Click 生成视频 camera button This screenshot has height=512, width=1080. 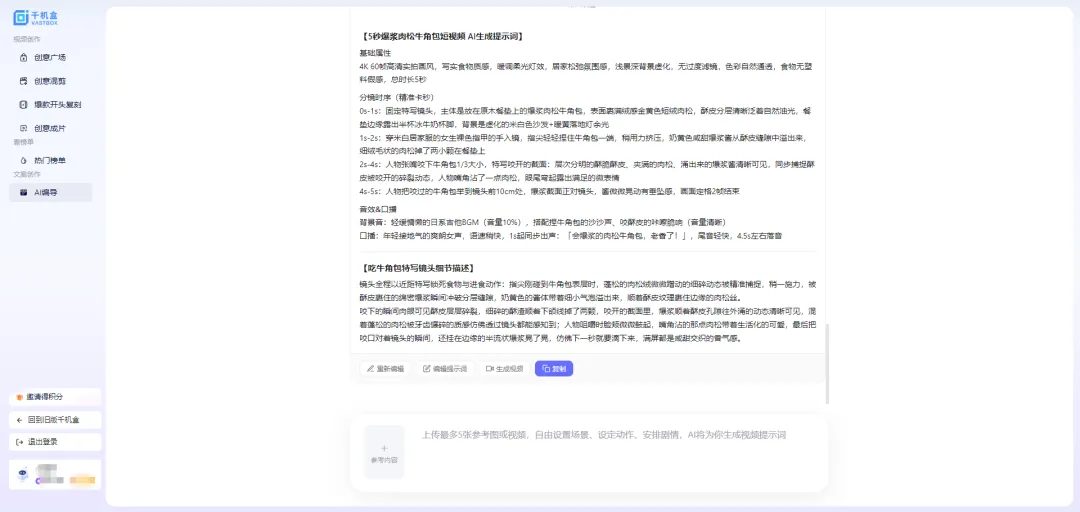[x=505, y=369]
